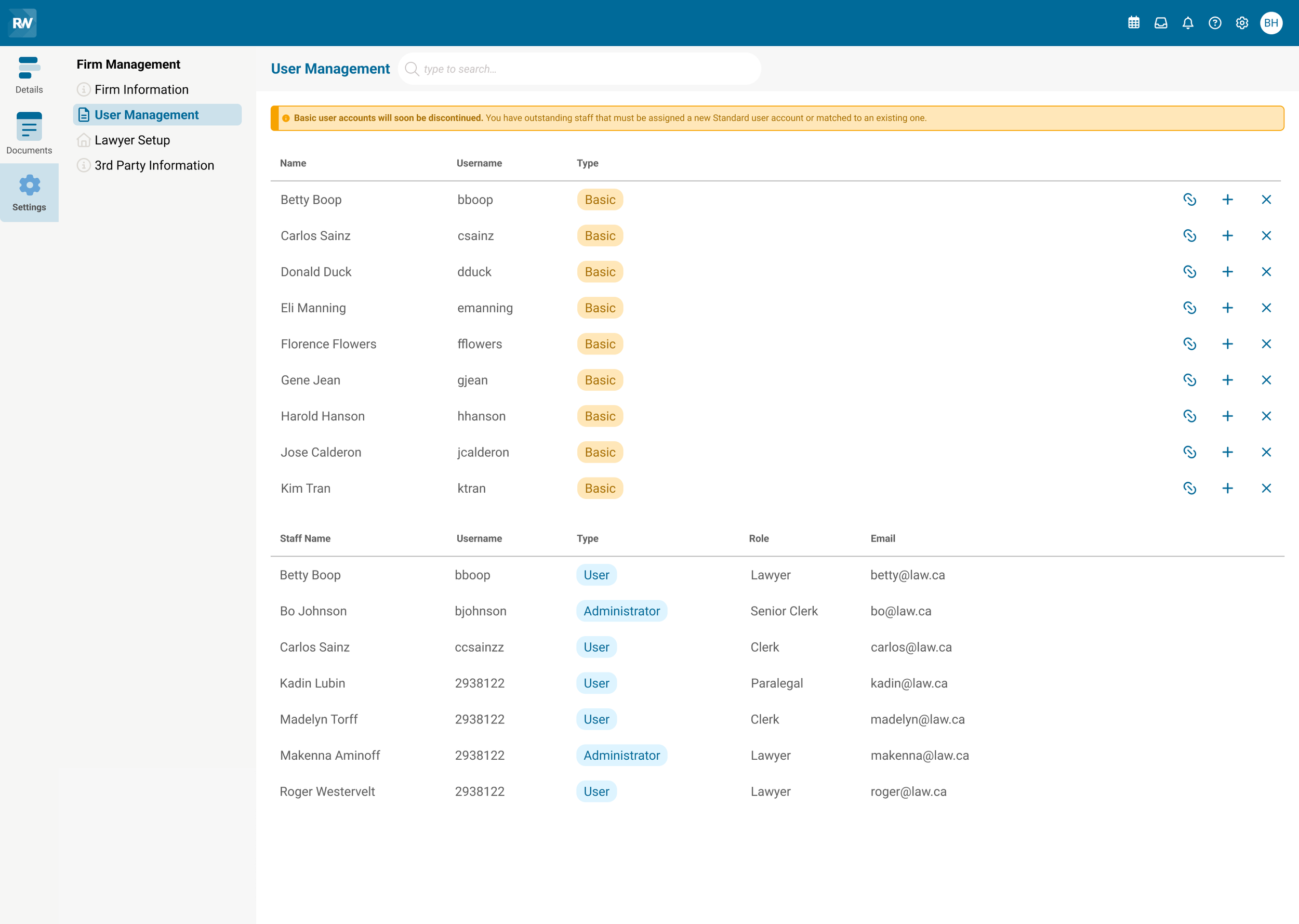The width and height of the screenshot is (1299, 924).
Task: Click Bo Johnson's Administrator type badge
Action: click(x=621, y=611)
